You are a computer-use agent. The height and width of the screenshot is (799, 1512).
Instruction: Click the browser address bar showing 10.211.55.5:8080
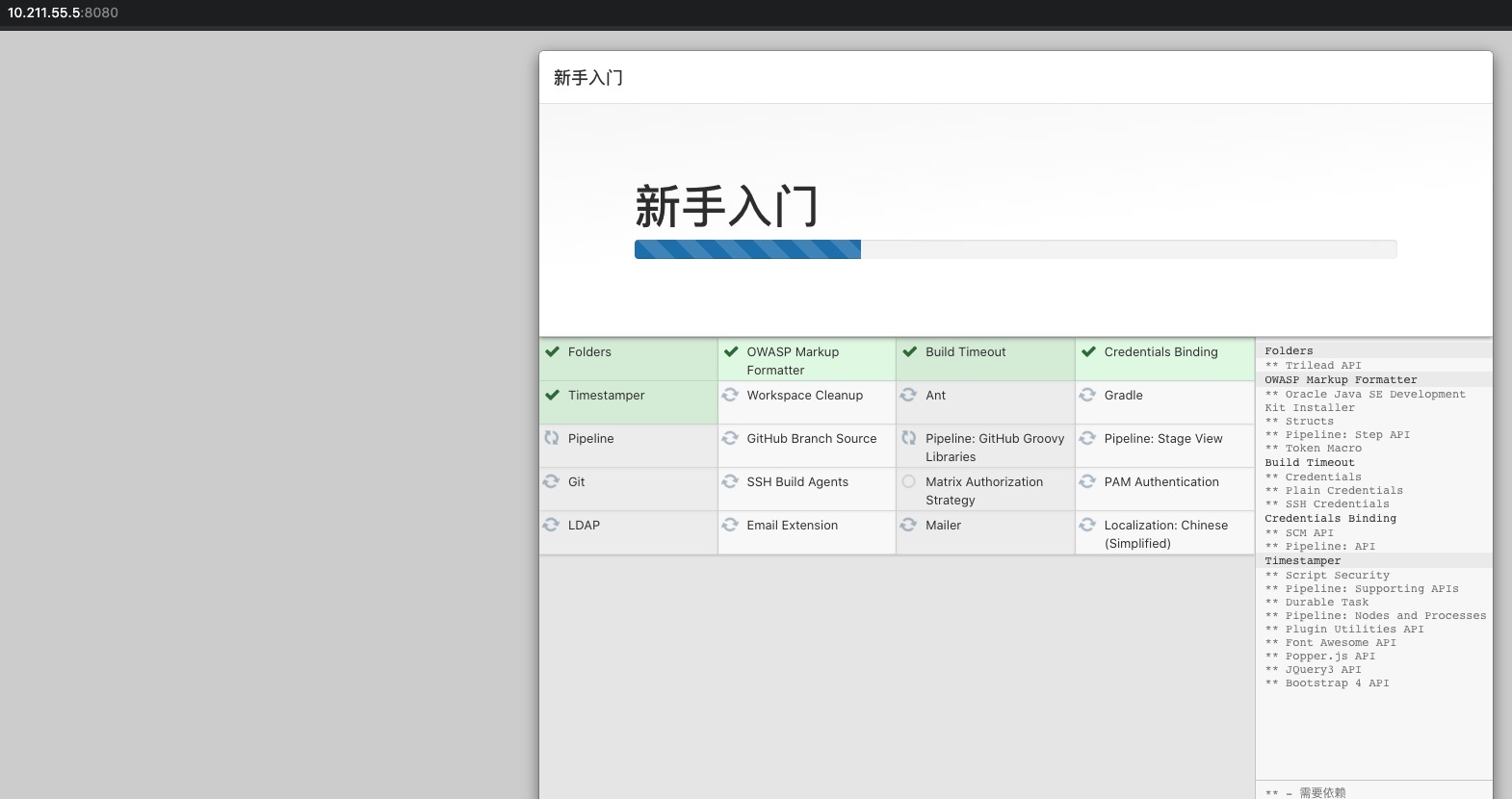click(x=64, y=13)
